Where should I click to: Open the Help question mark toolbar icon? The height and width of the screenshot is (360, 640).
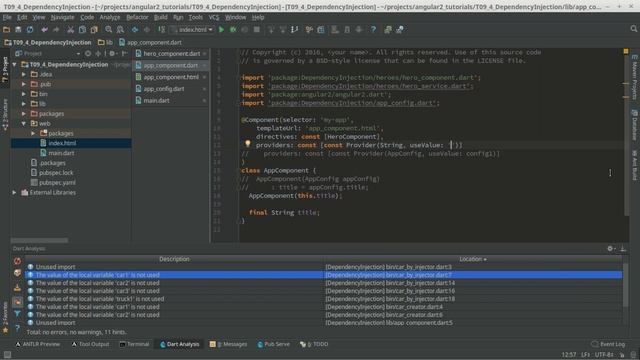point(373,29)
